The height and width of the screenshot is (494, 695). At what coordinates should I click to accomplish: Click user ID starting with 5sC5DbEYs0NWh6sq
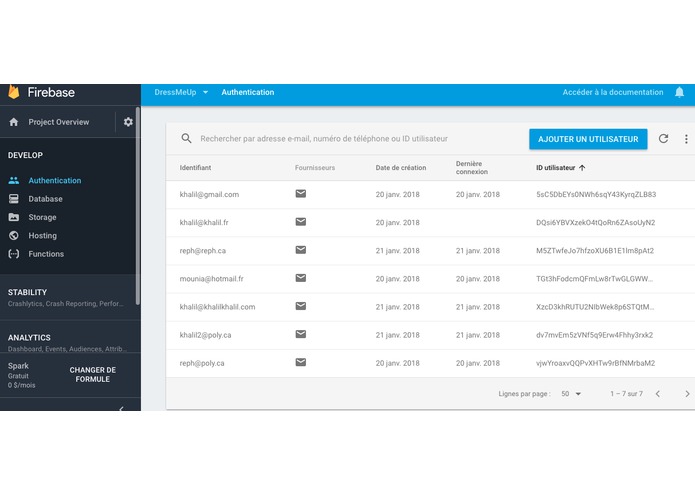(x=596, y=194)
